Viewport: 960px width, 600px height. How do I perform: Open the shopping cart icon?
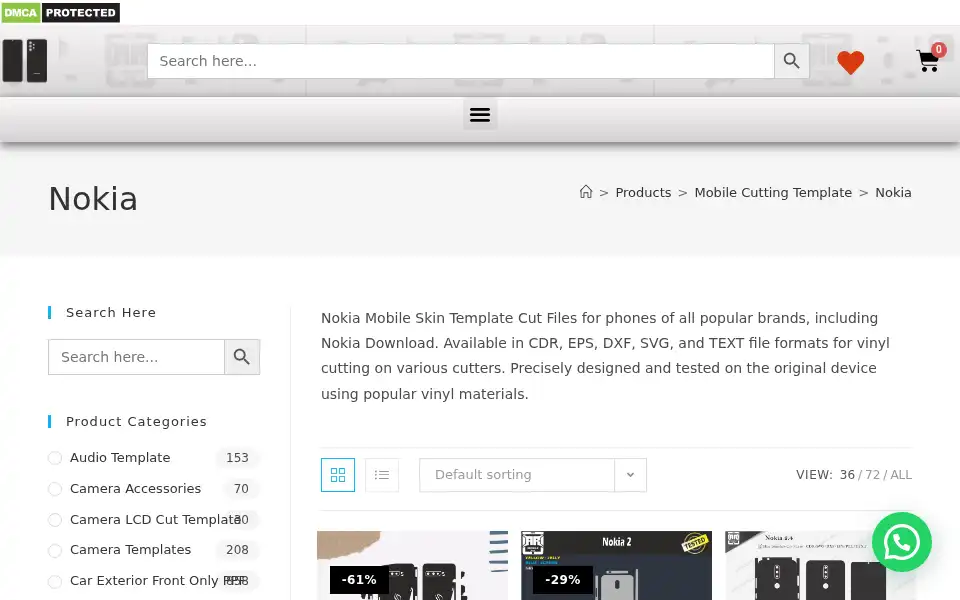click(928, 61)
